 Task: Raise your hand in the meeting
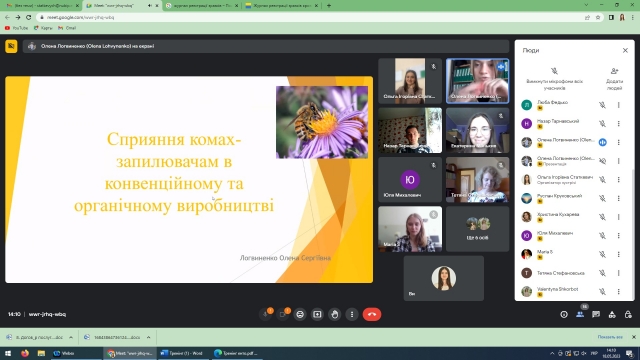pos(335,314)
